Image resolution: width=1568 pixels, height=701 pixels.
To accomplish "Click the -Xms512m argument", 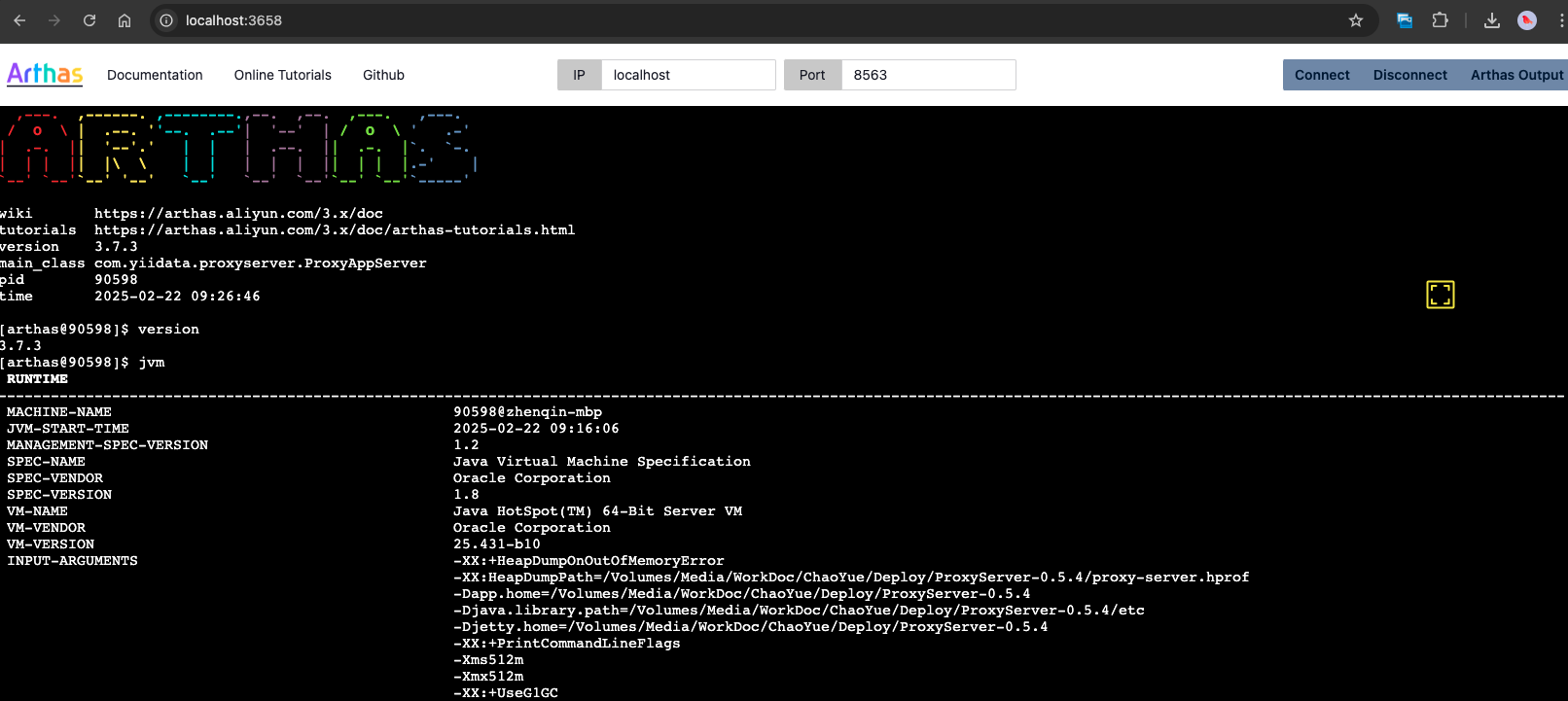I will pos(488,659).
